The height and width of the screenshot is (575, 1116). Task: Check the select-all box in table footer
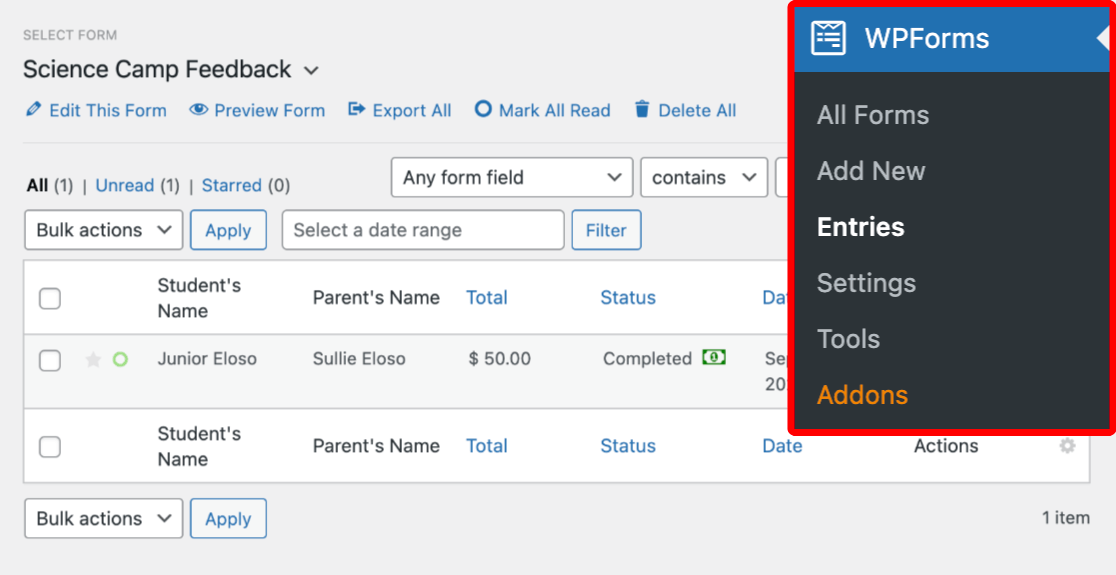tap(50, 447)
